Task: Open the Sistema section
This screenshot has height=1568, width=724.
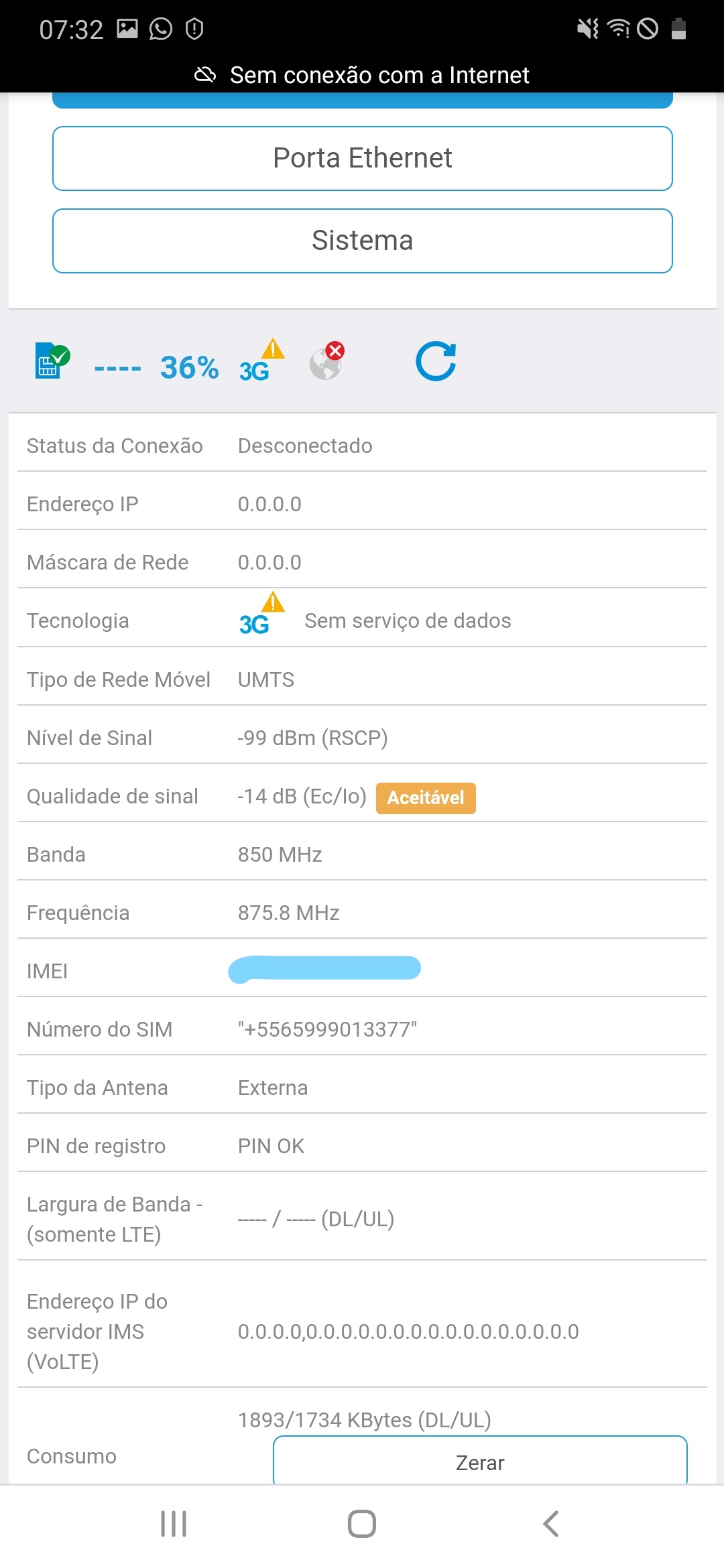Action: click(x=362, y=241)
